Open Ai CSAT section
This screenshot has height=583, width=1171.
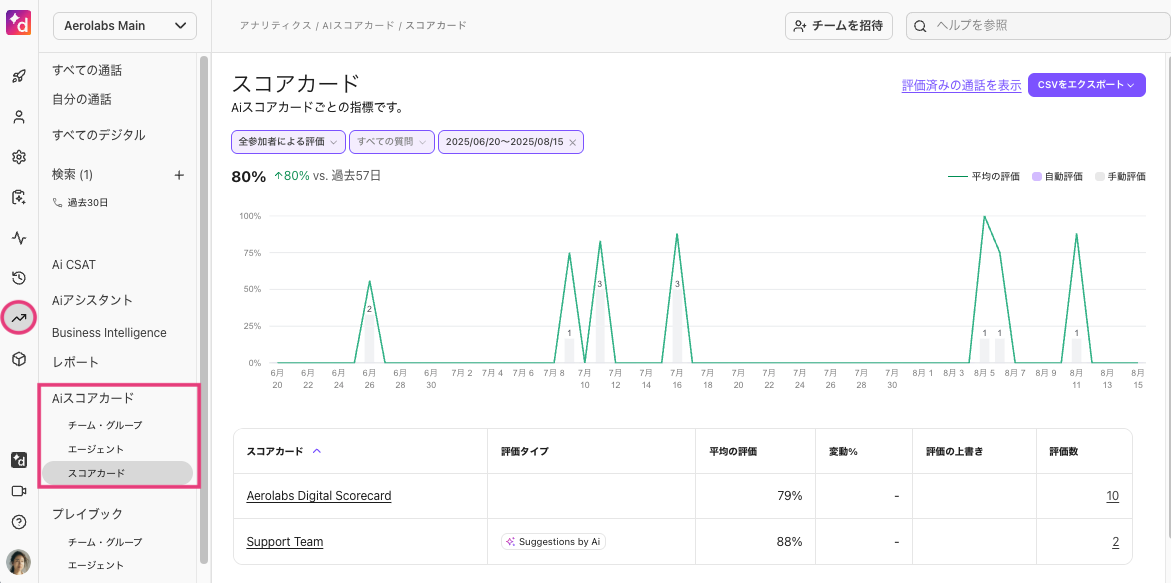[73, 264]
